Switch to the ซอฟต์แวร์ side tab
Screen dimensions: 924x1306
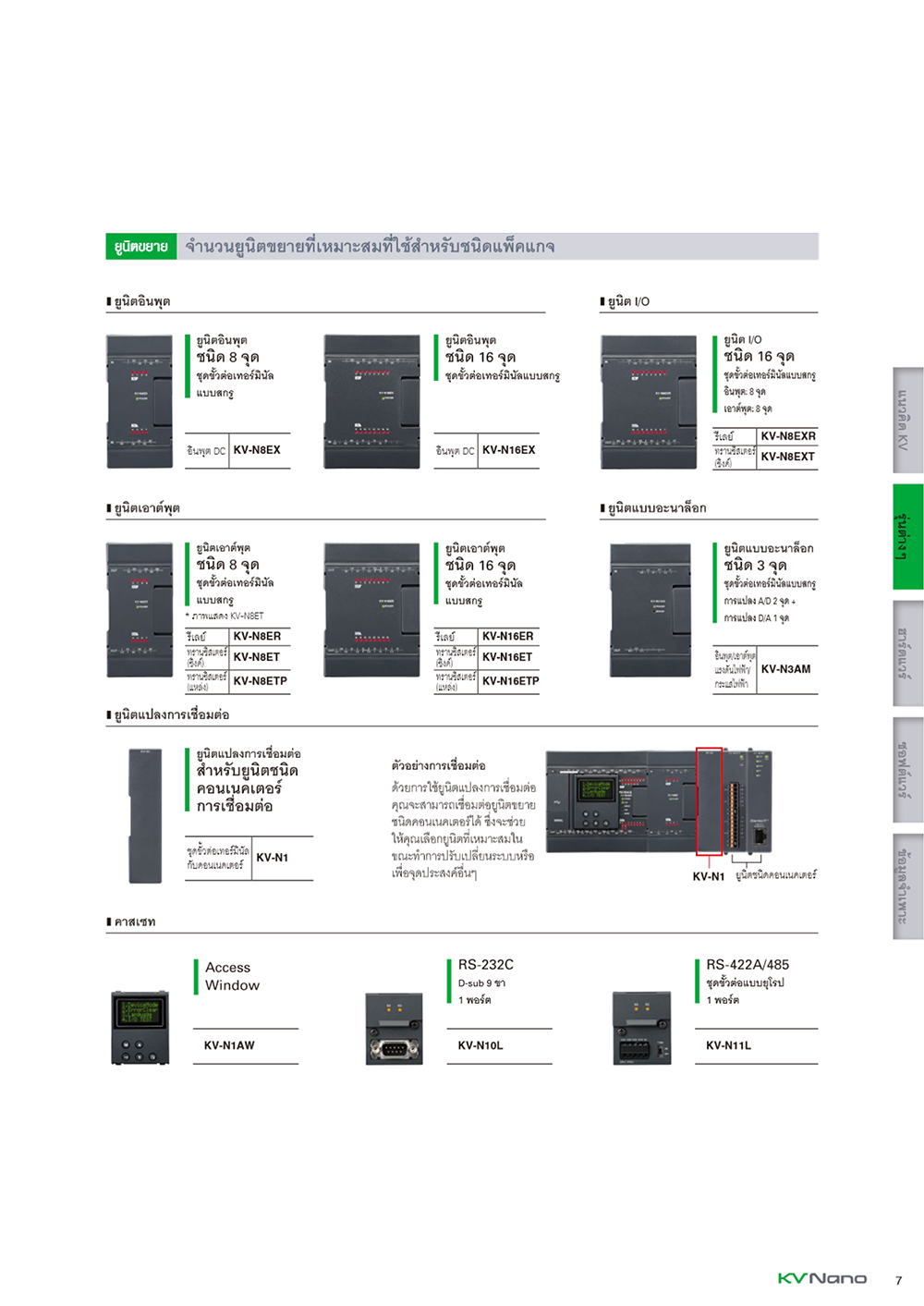tap(907, 770)
